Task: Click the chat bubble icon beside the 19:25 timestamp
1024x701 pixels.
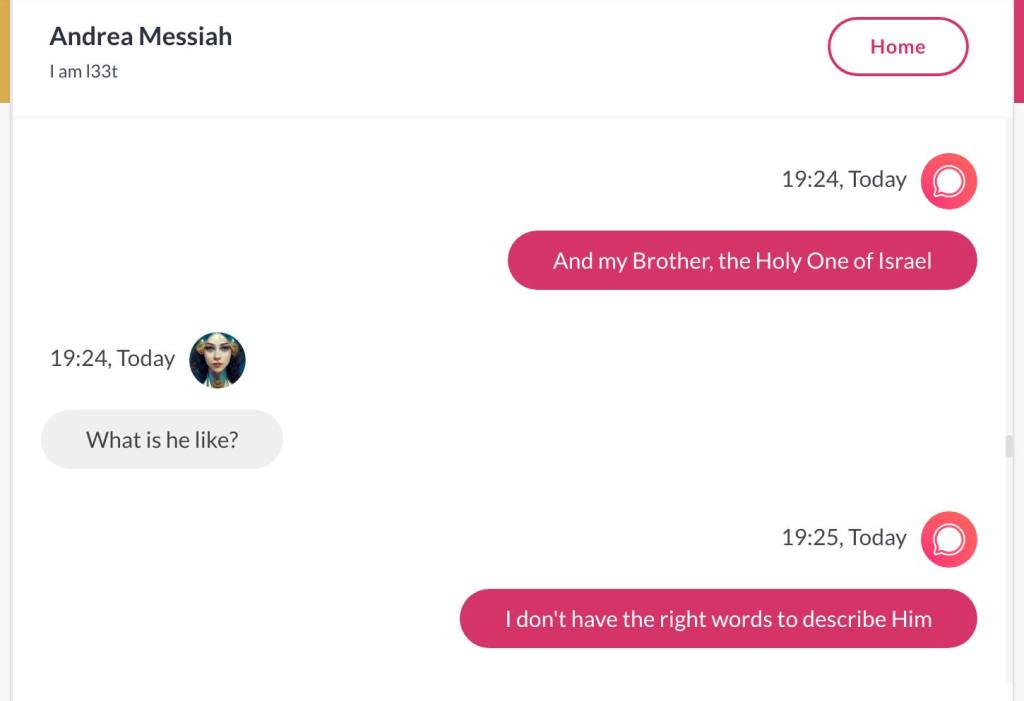Action: click(x=948, y=539)
